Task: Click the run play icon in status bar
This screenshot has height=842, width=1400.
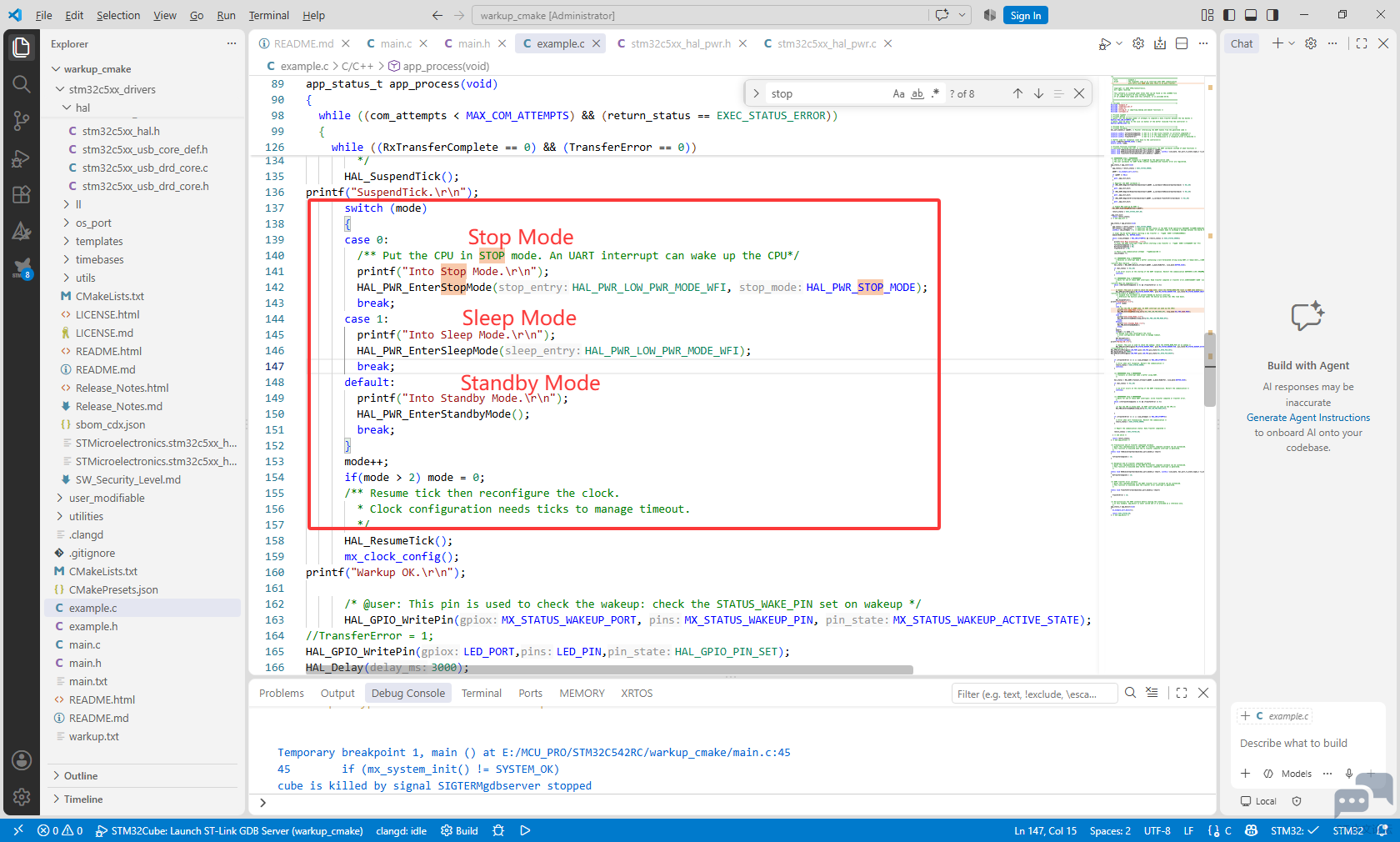Action: [525, 830]
